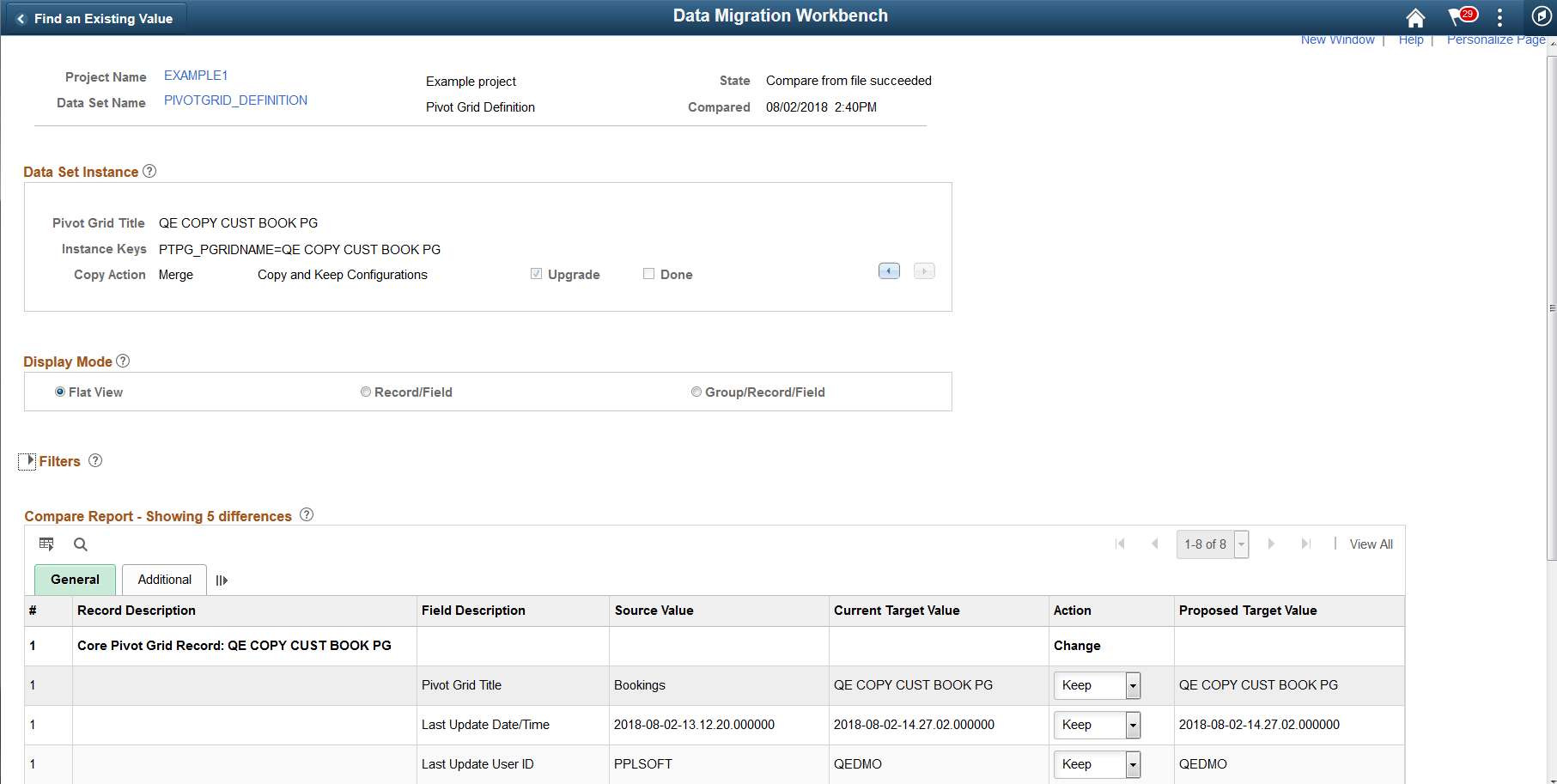1557x784 pixels.
Task: Click View All rows link
Action: 1371,544
